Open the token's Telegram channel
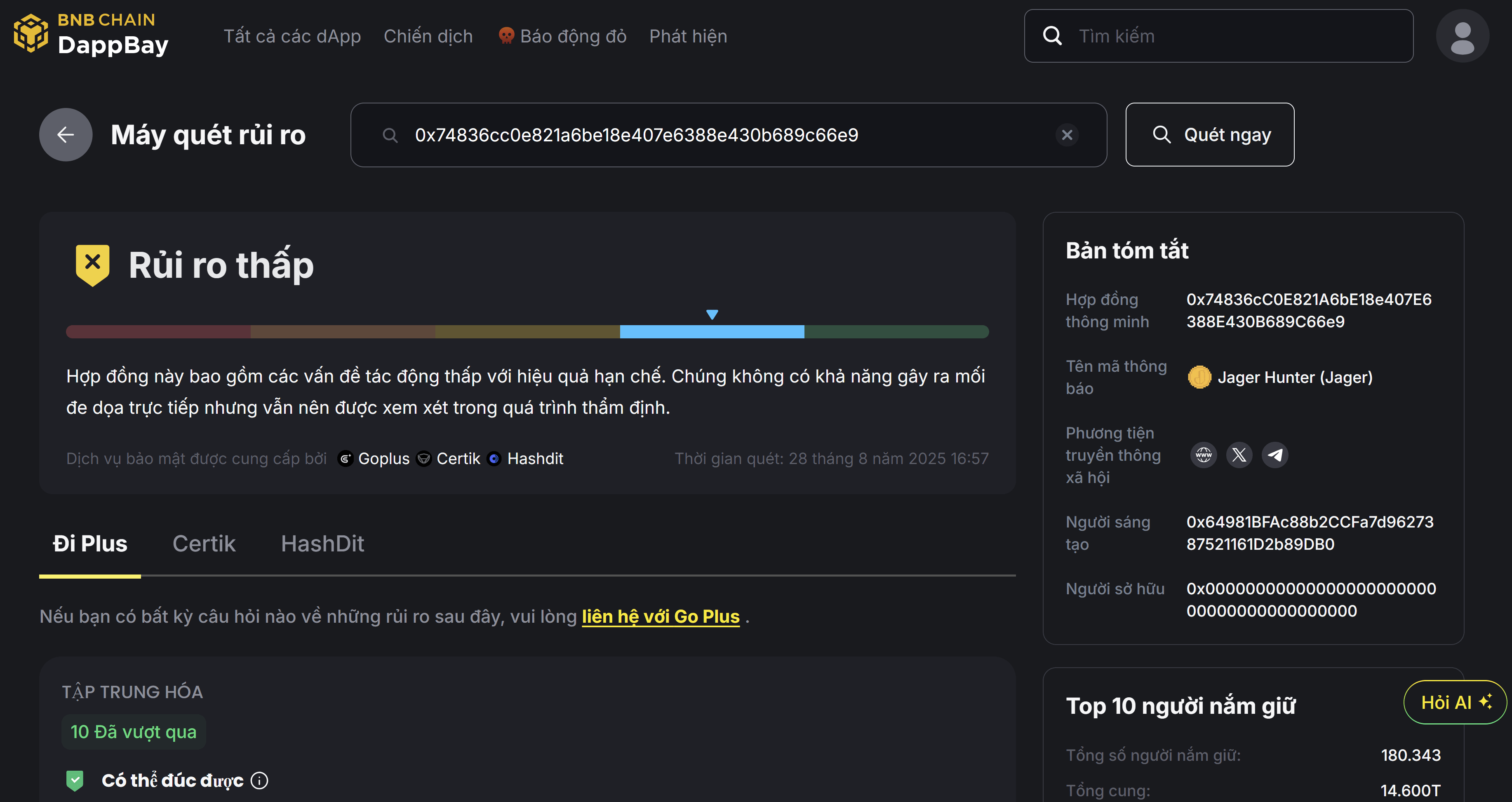Viewport: 1512px width, 802px height. pos(1275,455)
